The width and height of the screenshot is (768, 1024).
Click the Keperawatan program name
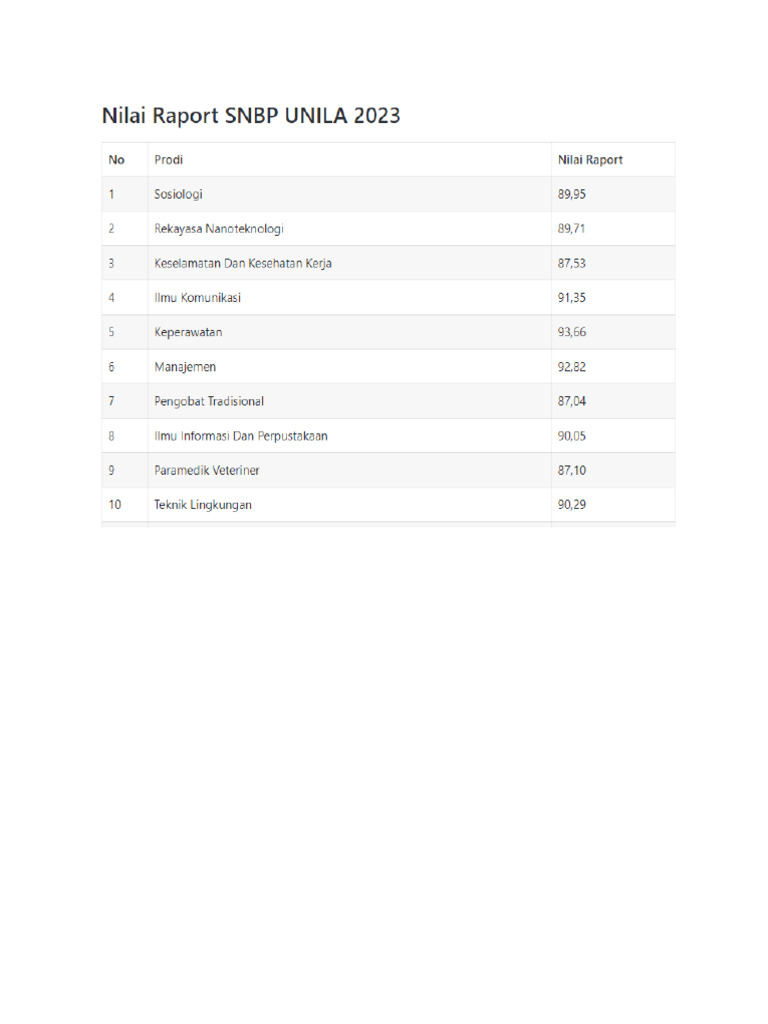click(188, 332)
